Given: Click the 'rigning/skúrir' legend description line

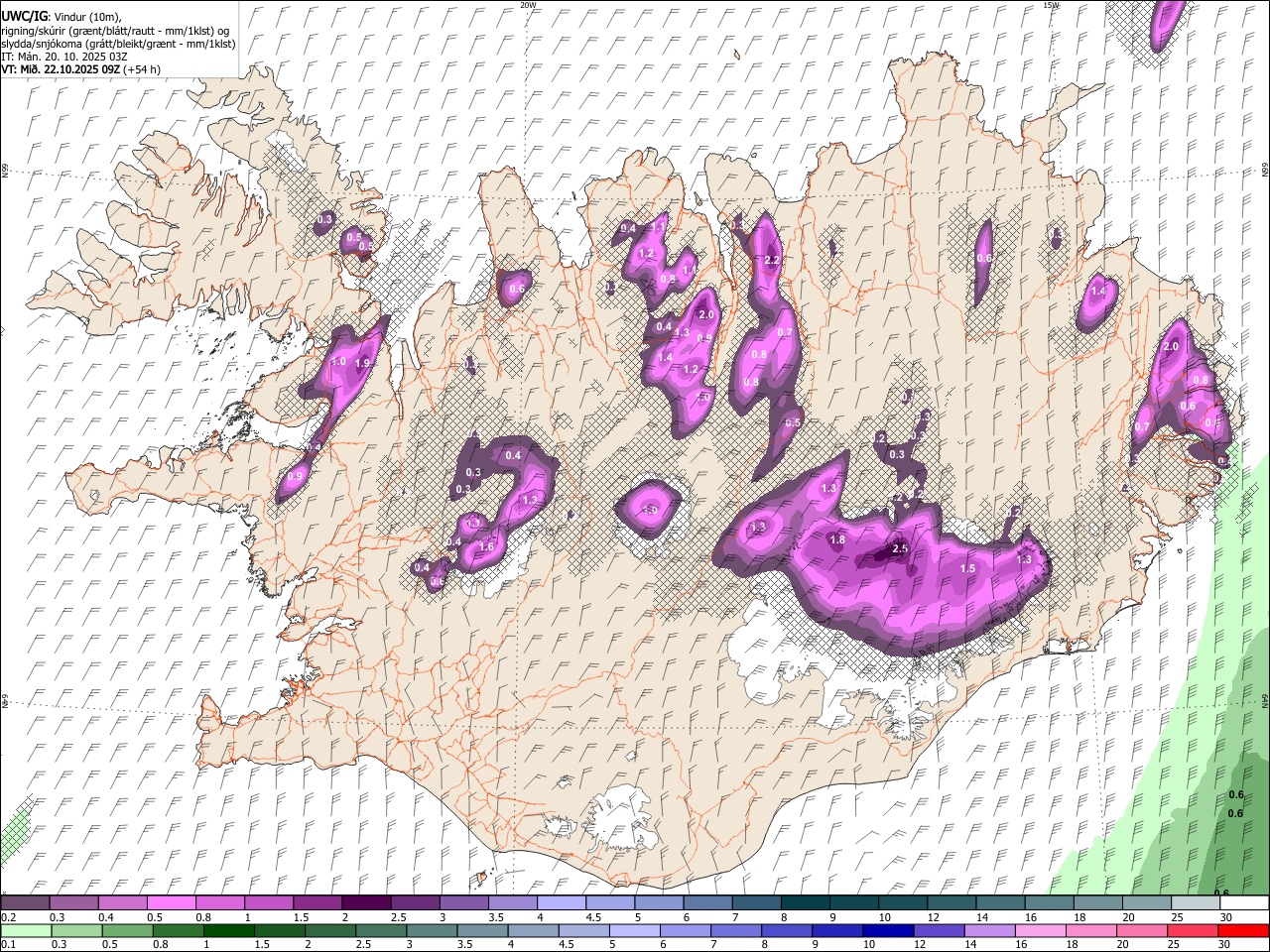Looking at the screenshot, I should [x=115, y=31].
